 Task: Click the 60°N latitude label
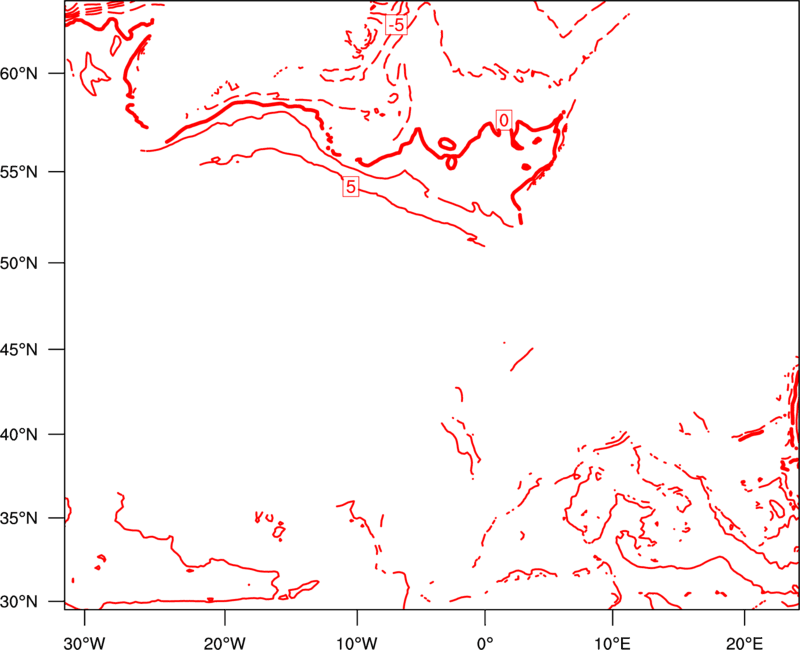point(19,74)
